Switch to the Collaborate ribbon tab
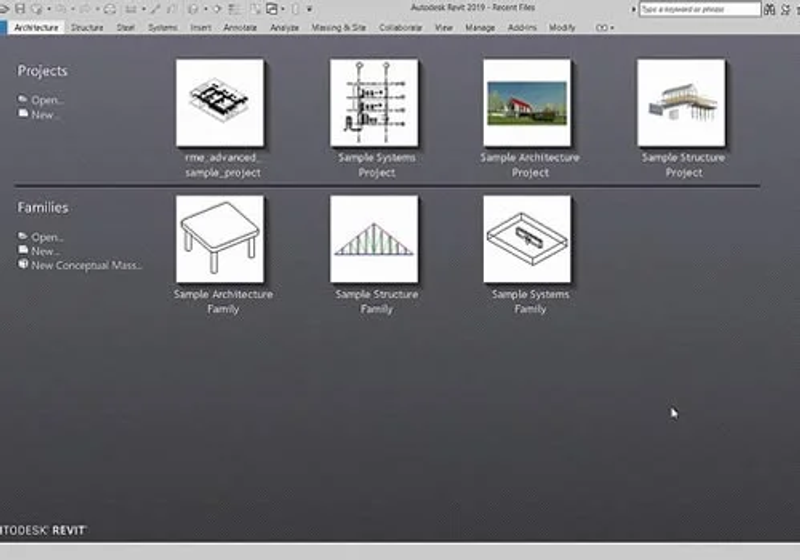Viewport: 800px width, 560px height. [x=401, y=28]
